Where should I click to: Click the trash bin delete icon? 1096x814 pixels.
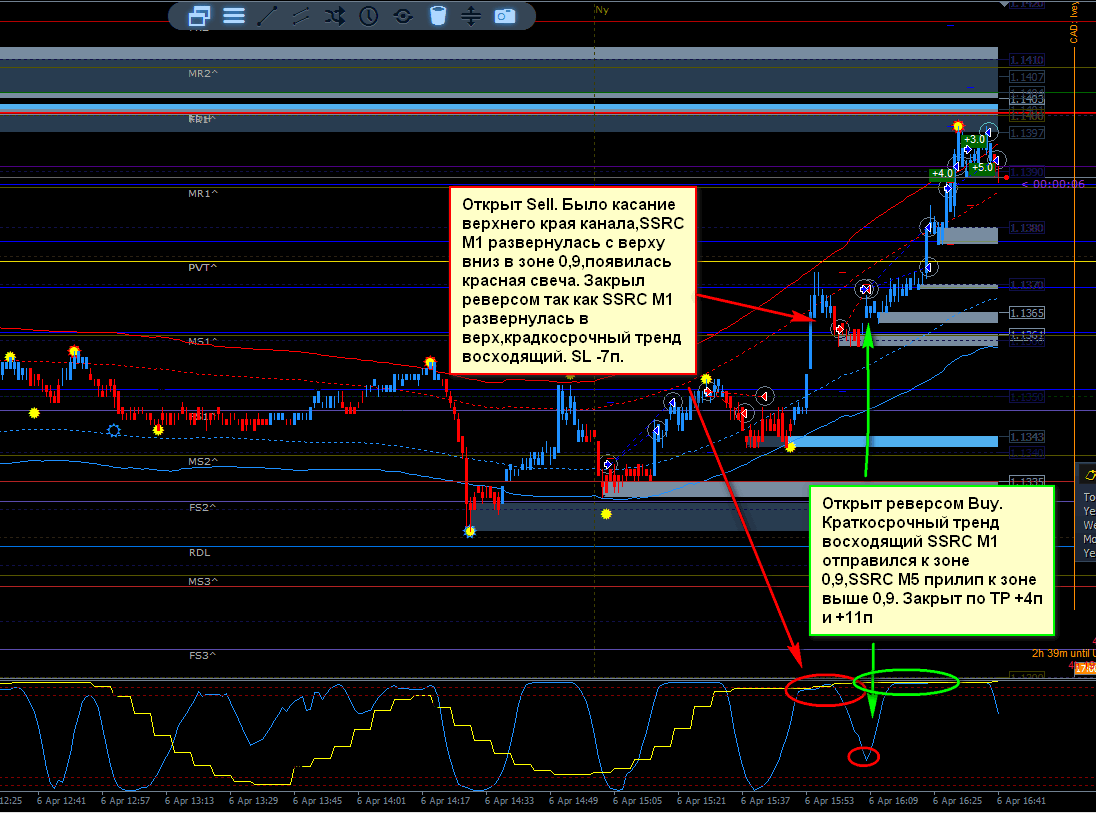(438, 15)
